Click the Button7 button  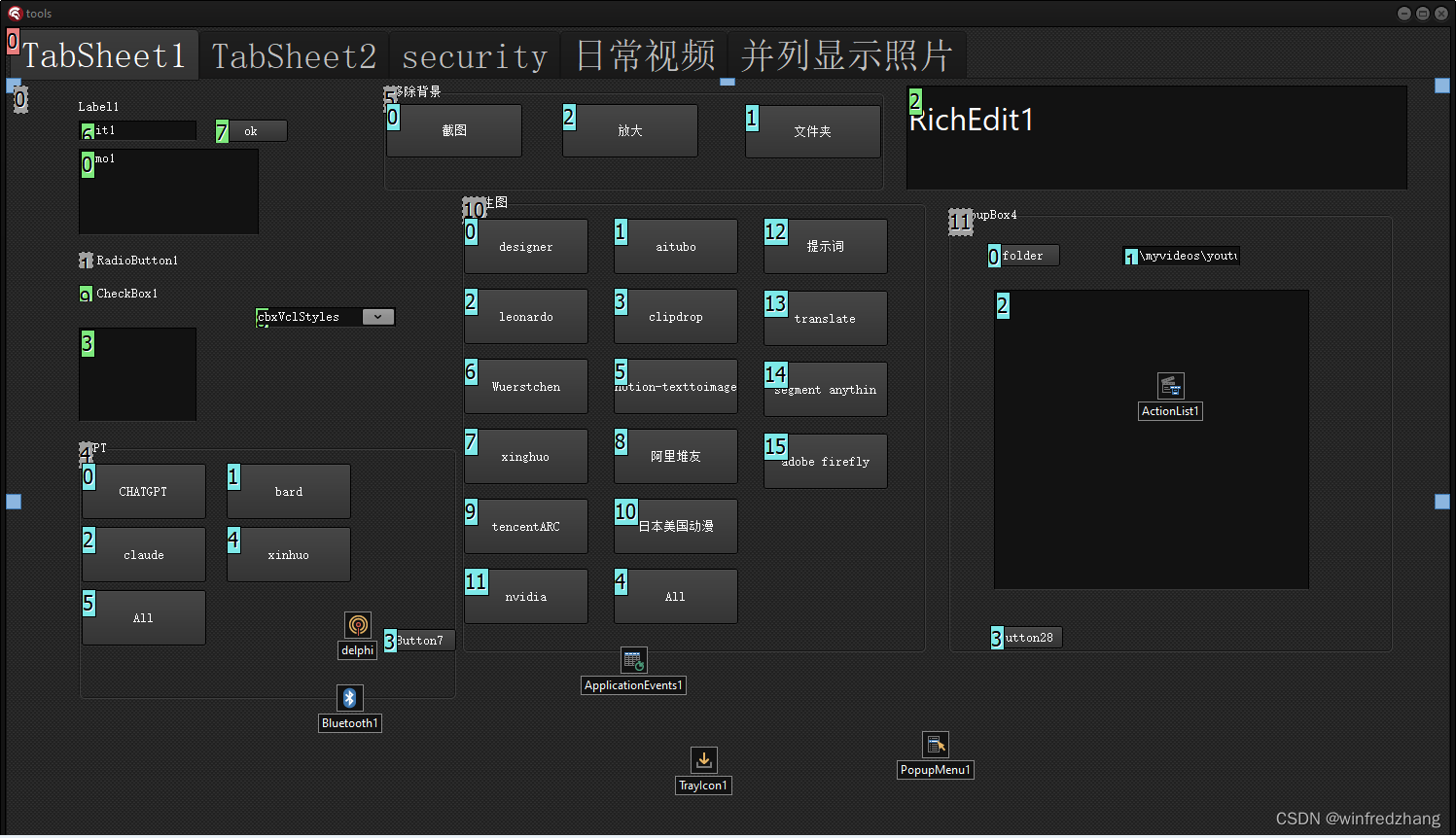(420, 641)
